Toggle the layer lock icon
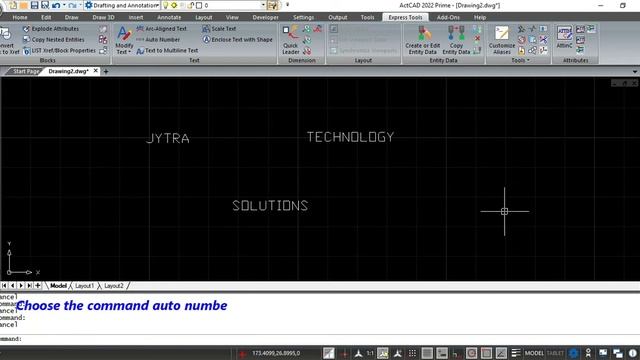Screen dimensions: 640x360 pos(190,5)
